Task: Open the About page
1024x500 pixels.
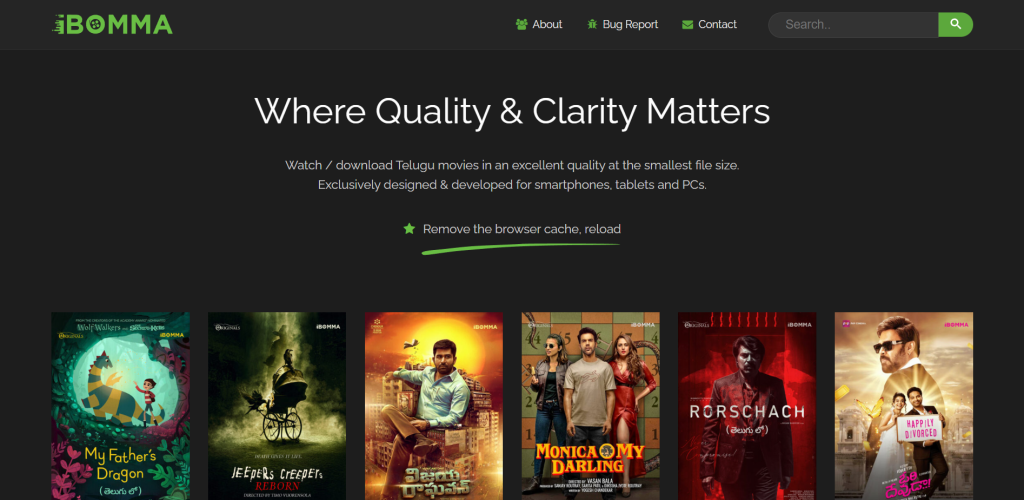Action: pos(547,25)
